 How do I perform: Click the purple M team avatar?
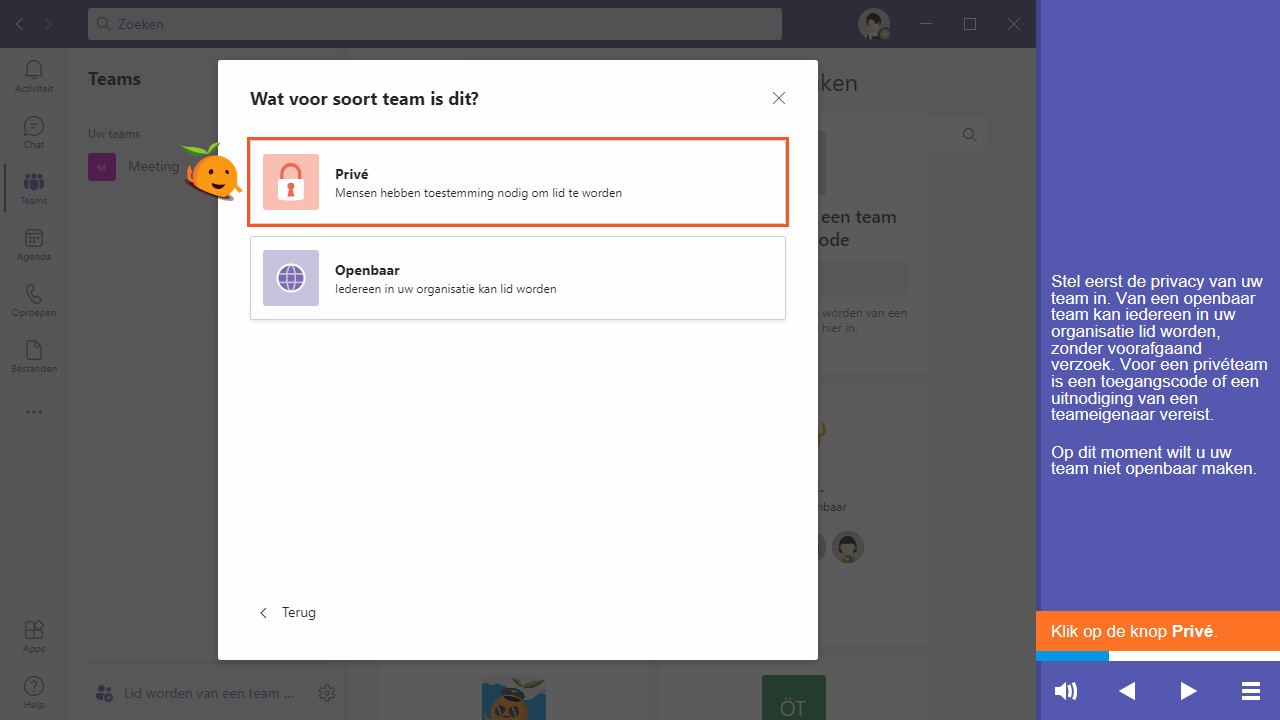tap(102, 167)
